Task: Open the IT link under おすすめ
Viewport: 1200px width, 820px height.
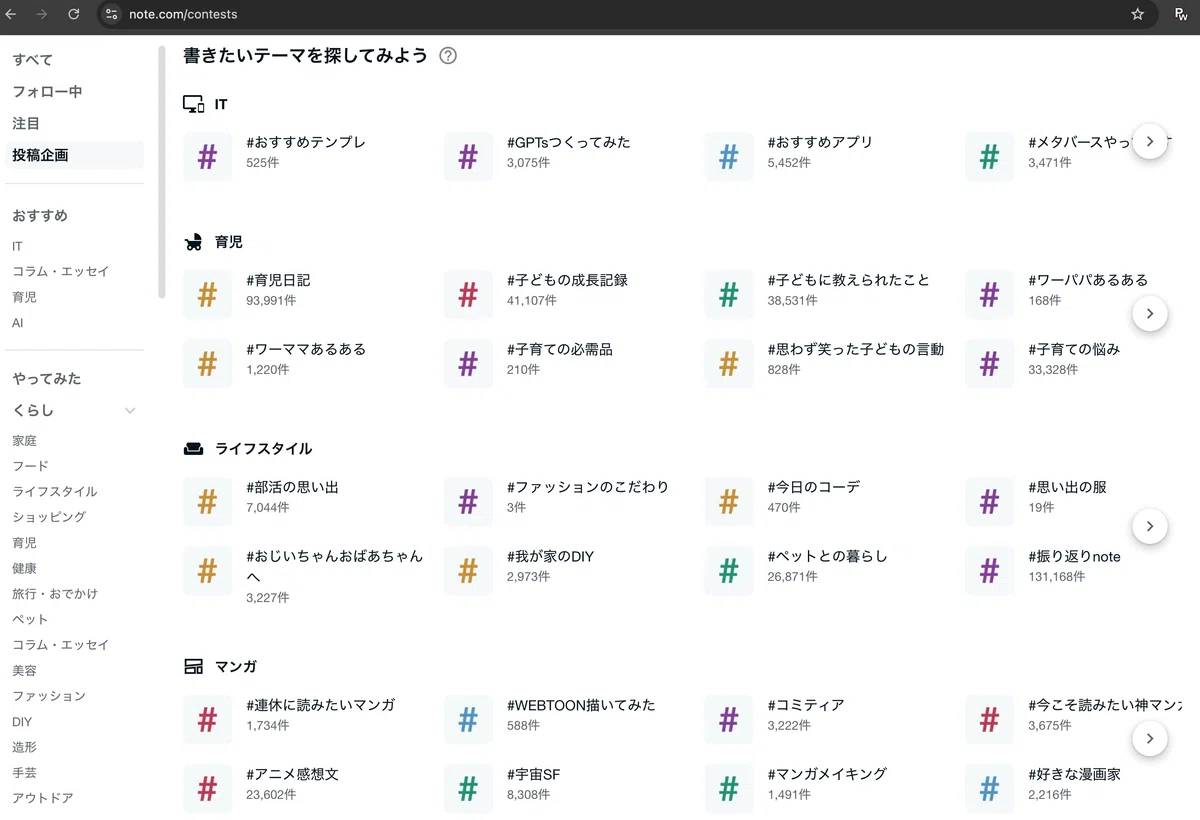Action: [x=17, y=246]
